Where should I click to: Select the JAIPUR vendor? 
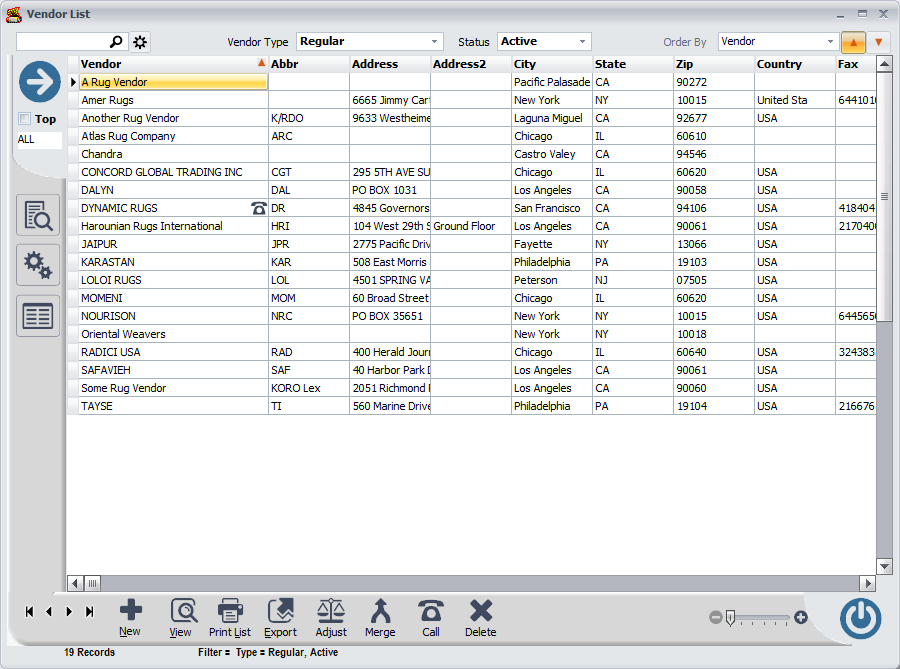tap(173, 244)
